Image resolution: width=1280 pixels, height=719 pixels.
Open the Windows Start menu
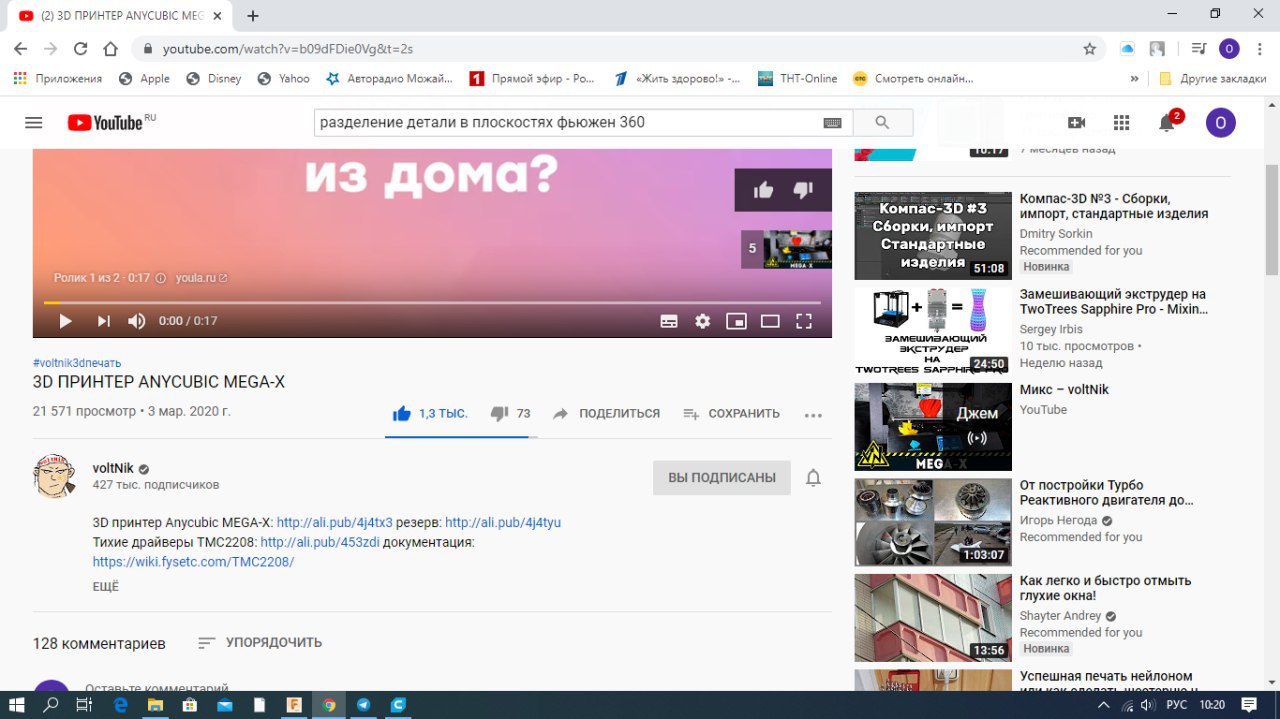click(x=17, y=705)
